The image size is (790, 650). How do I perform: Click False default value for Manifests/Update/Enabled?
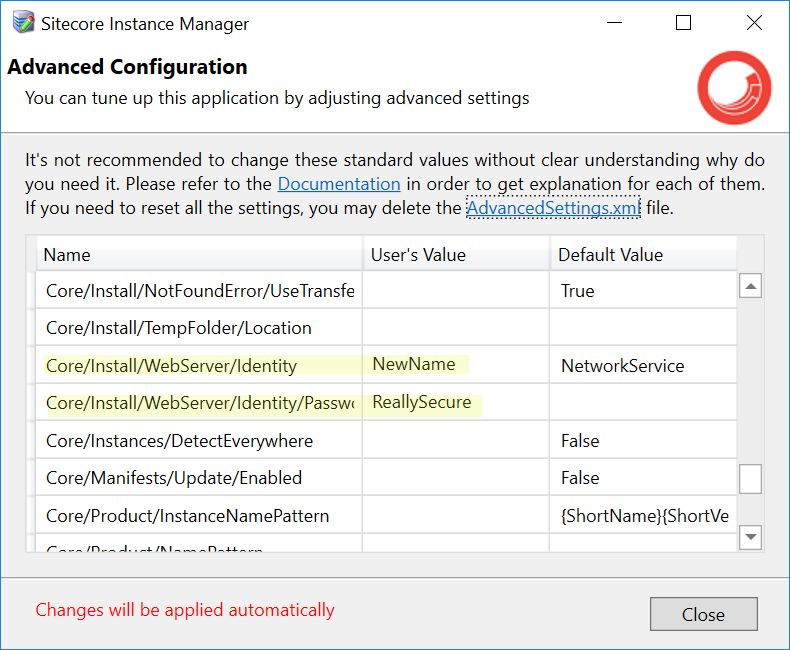click(x=643, y=478)
